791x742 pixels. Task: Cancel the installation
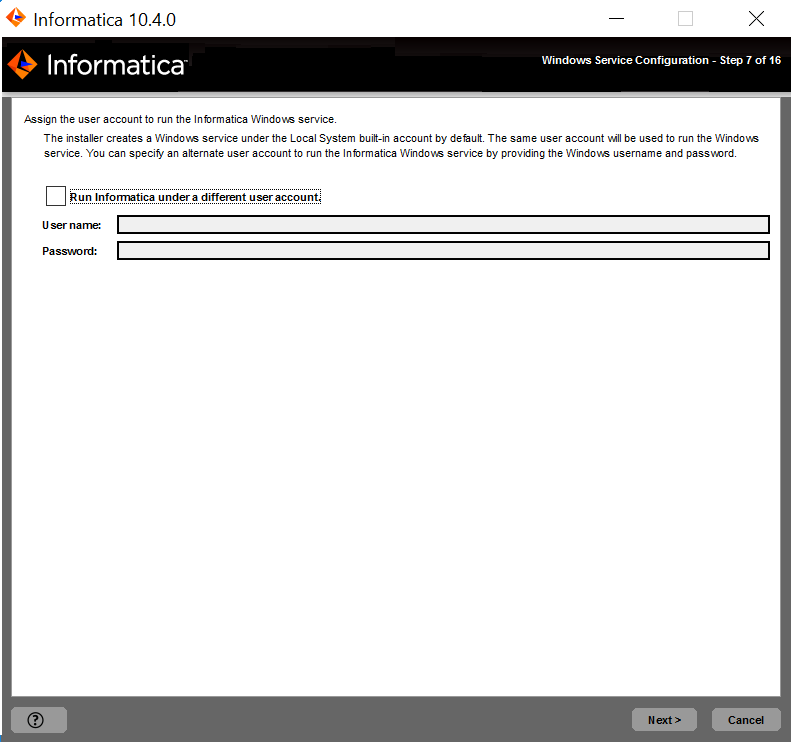click(745, 720)
